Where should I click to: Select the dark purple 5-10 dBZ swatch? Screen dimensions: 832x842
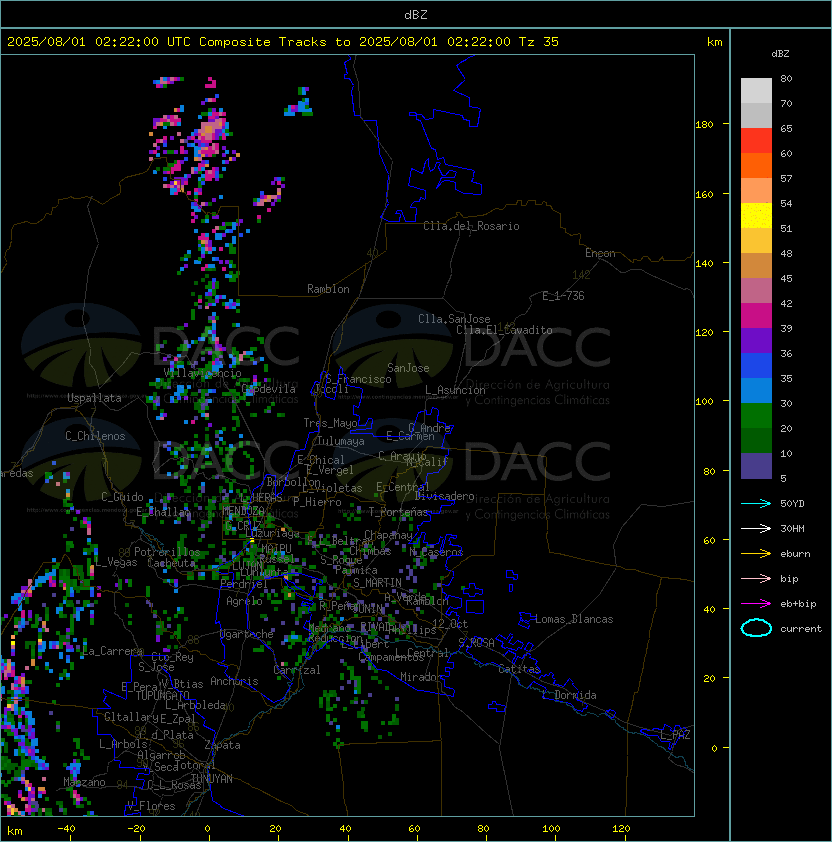[756, 466]
